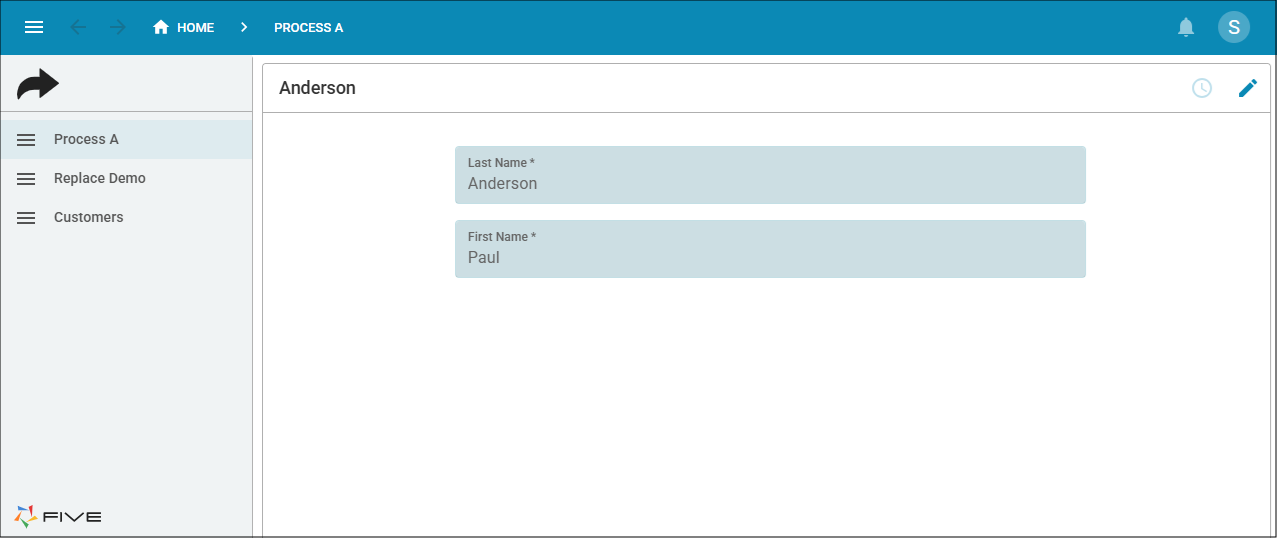The image size is (1277, 538).
Task: Select Process A in sidebar
Action: (126, 139)
